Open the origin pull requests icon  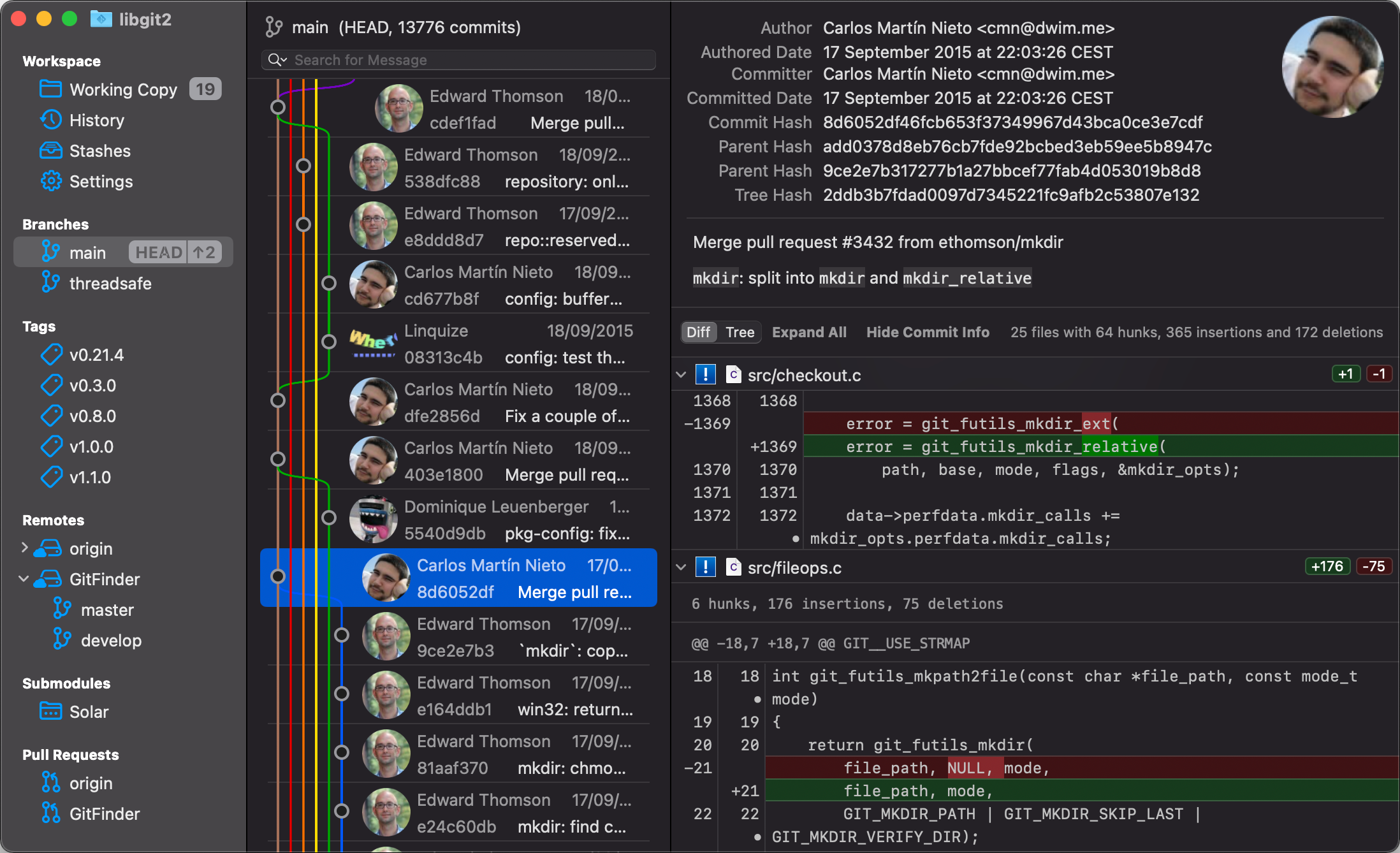click(50, 783)
